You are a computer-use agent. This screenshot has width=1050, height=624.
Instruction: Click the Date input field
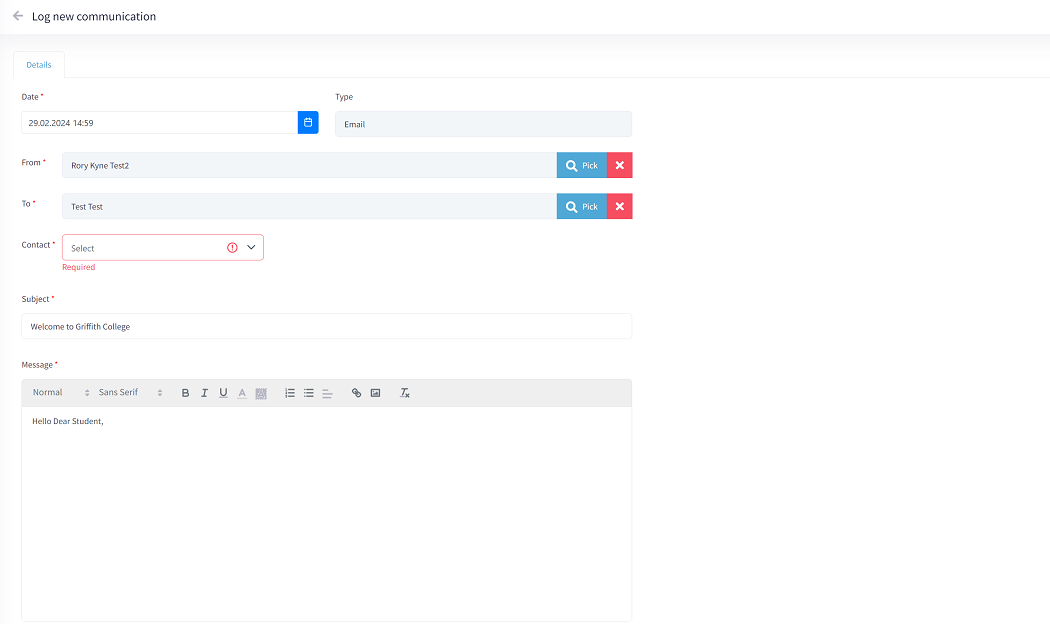click(x=159, y=123)
